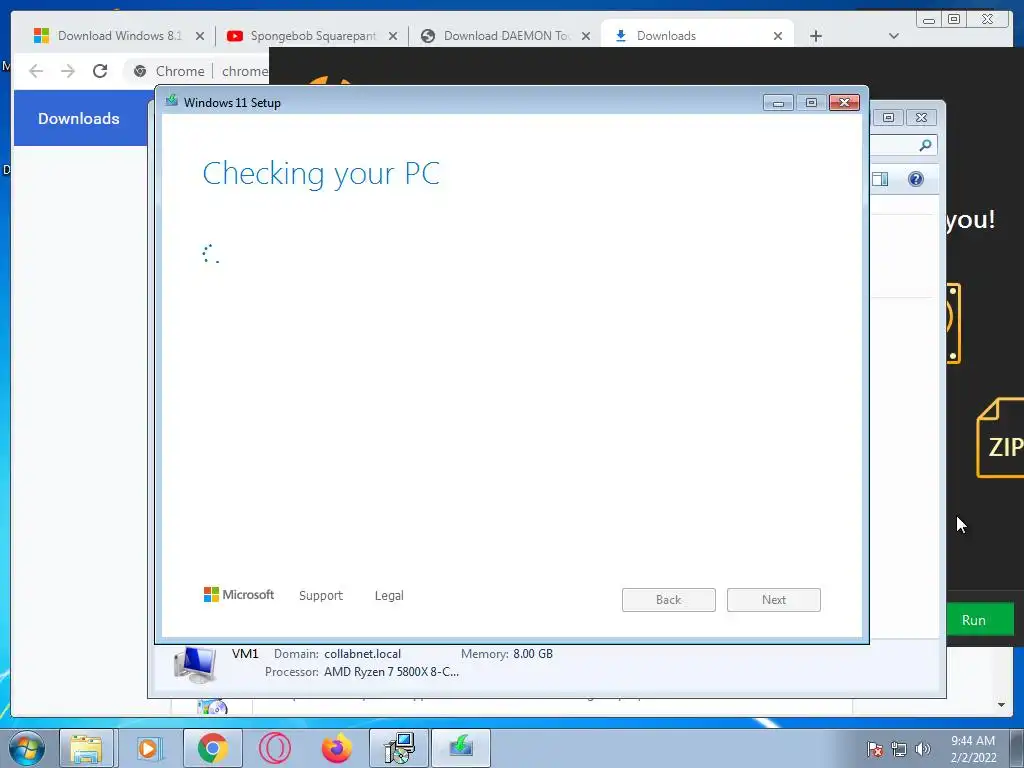Click the collabnet.local domain text
This screenshot has width=1024, height=768.
(362, 654)
